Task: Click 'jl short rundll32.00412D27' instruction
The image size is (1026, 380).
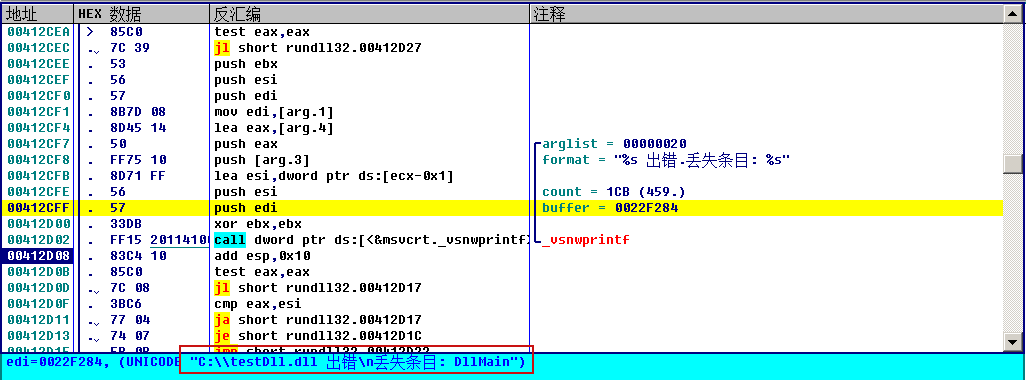Action: tap(318, 48)
